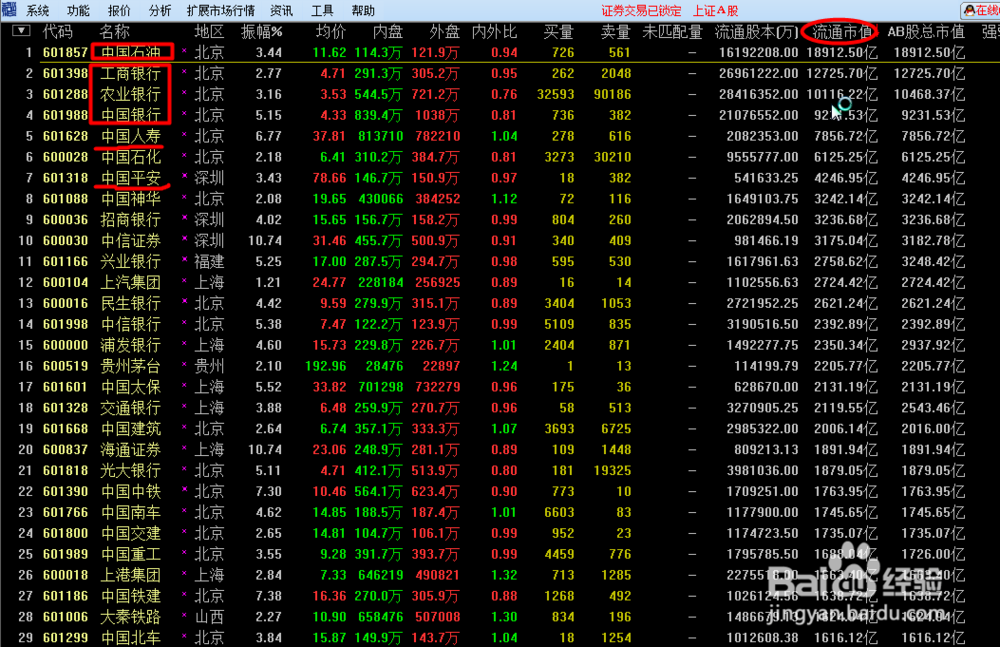Open the 帮助 menu

pyautogui.click(x=363, y=11)
